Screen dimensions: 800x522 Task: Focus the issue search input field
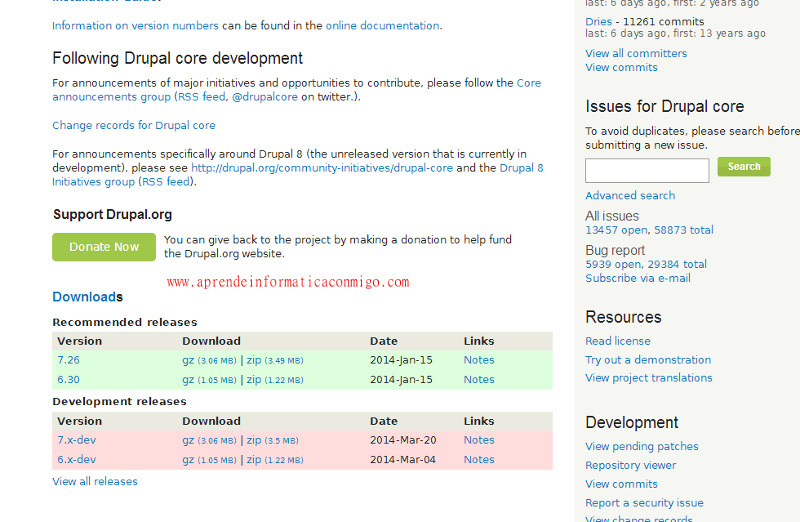[x=647, y=170]
